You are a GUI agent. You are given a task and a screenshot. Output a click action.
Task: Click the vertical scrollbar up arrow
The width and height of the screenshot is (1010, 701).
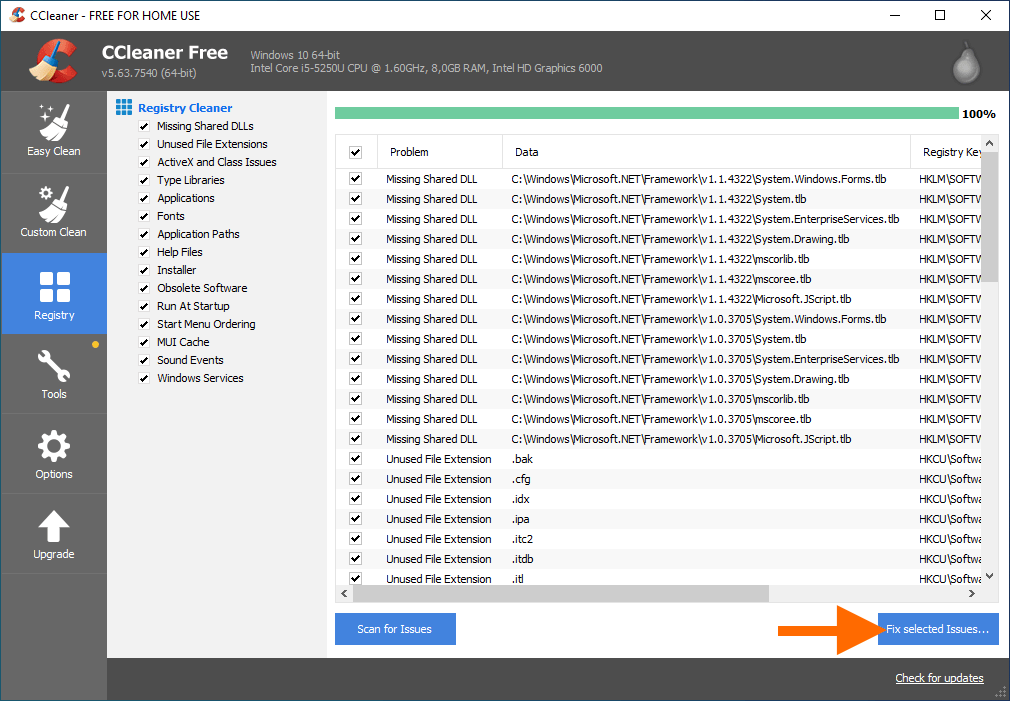[x=990, y=144]
